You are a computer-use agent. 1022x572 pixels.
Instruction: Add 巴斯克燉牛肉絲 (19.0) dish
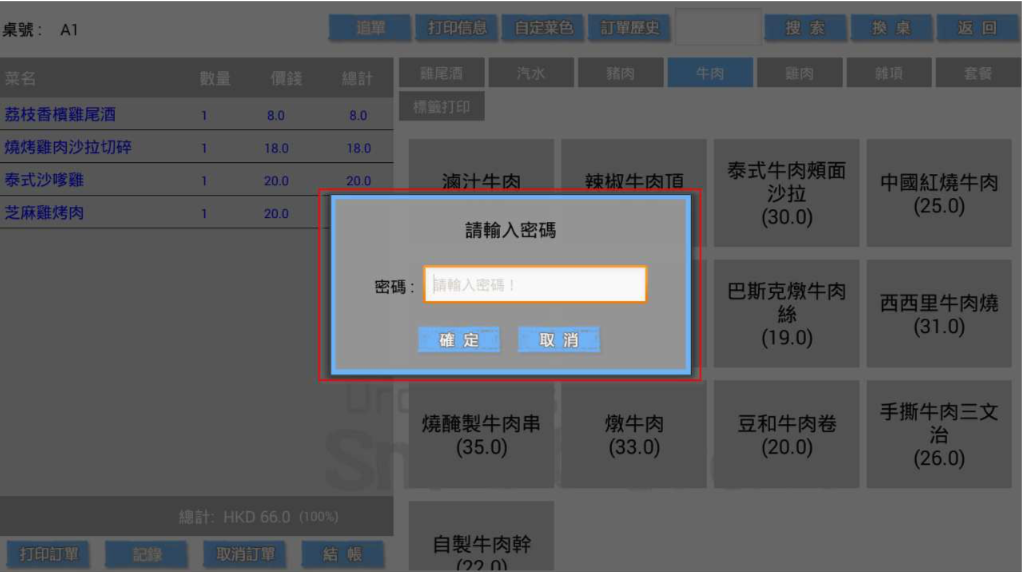point(787,313)
